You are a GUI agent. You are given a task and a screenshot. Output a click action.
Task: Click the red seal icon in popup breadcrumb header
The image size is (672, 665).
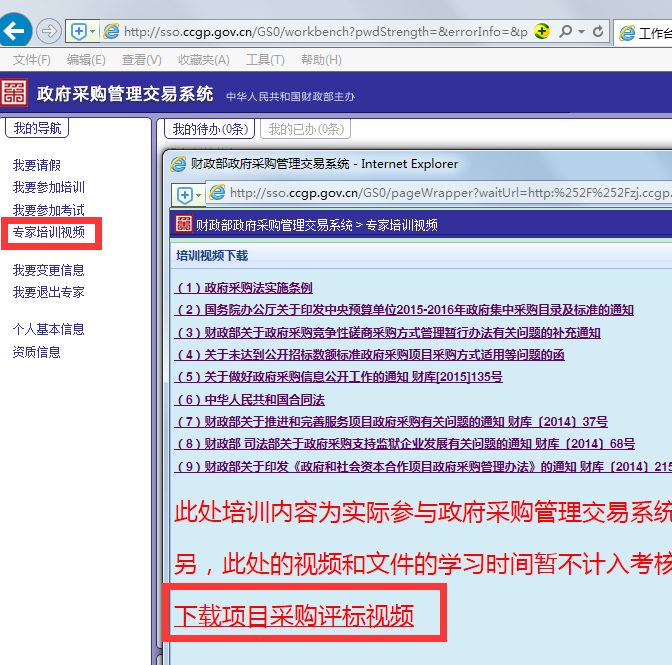(x=184, y=224)
